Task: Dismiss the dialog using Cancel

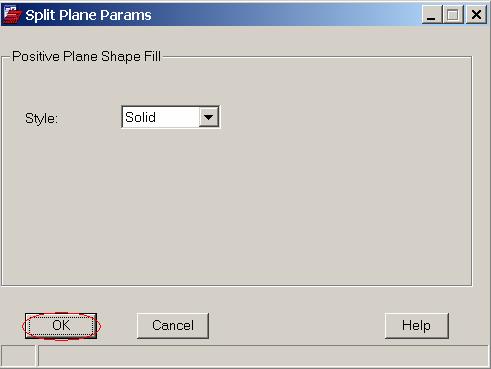Action: pyautogui.click(x=173, y=326)
